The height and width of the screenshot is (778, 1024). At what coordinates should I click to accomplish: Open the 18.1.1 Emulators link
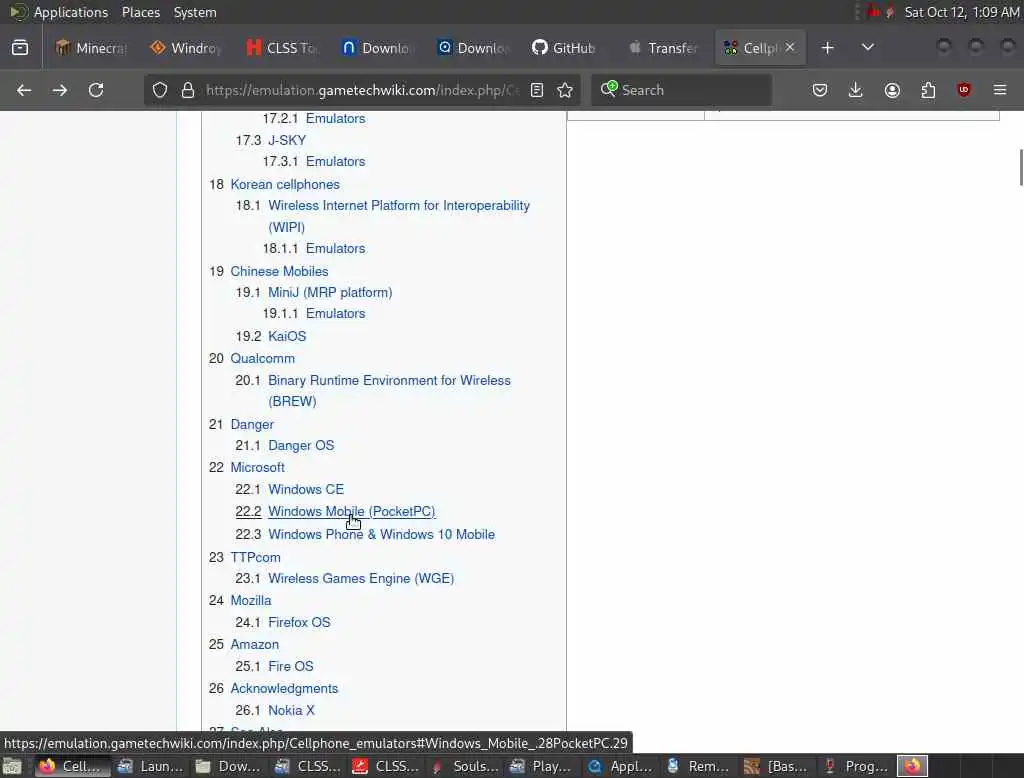point(336,249)
